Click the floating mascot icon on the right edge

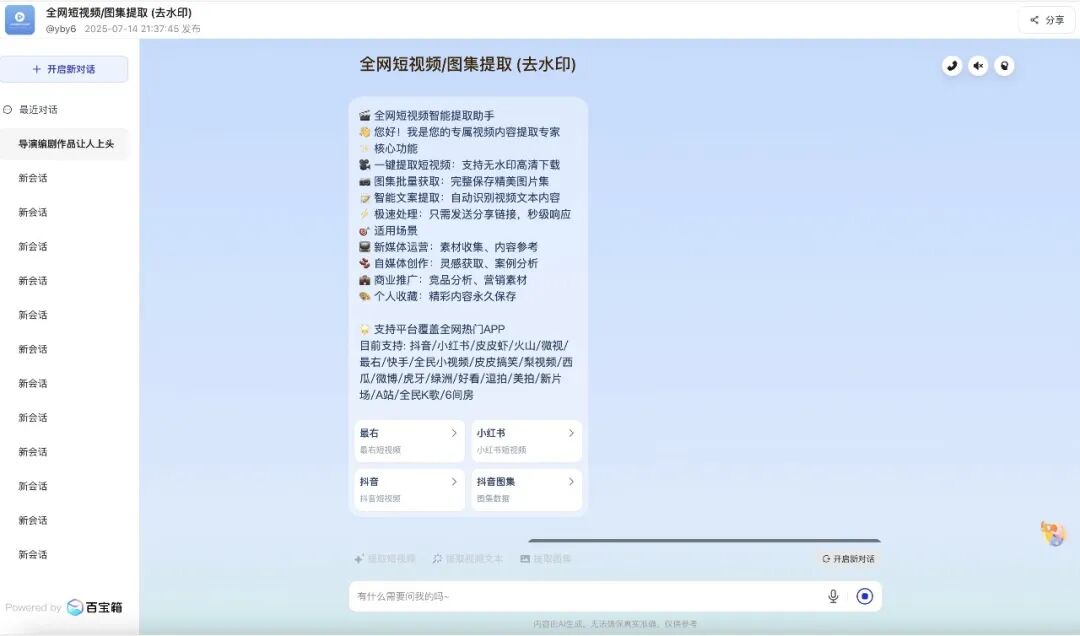pos(1052,533)
